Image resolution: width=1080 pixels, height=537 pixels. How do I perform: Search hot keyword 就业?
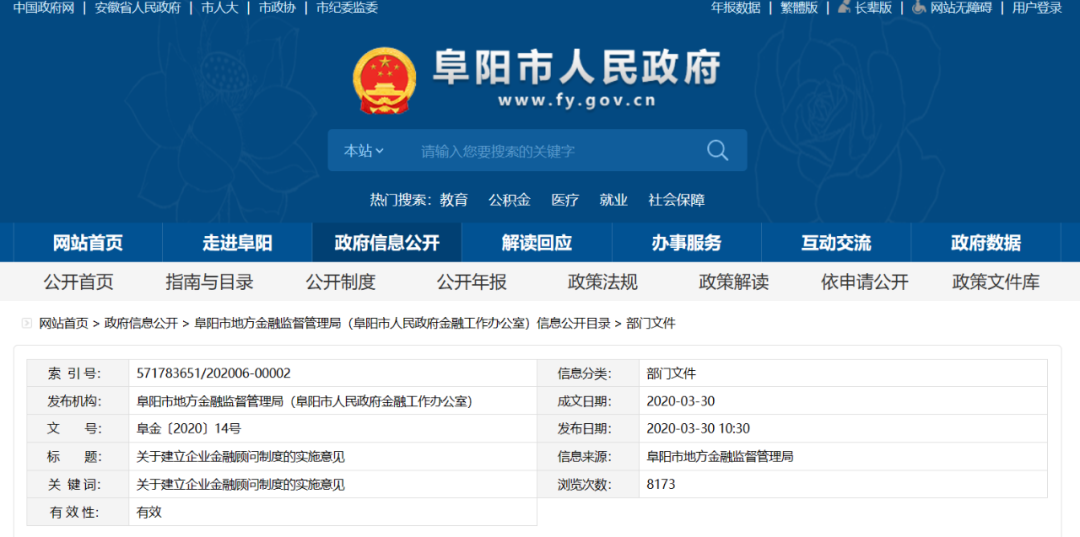pos(613,200)
